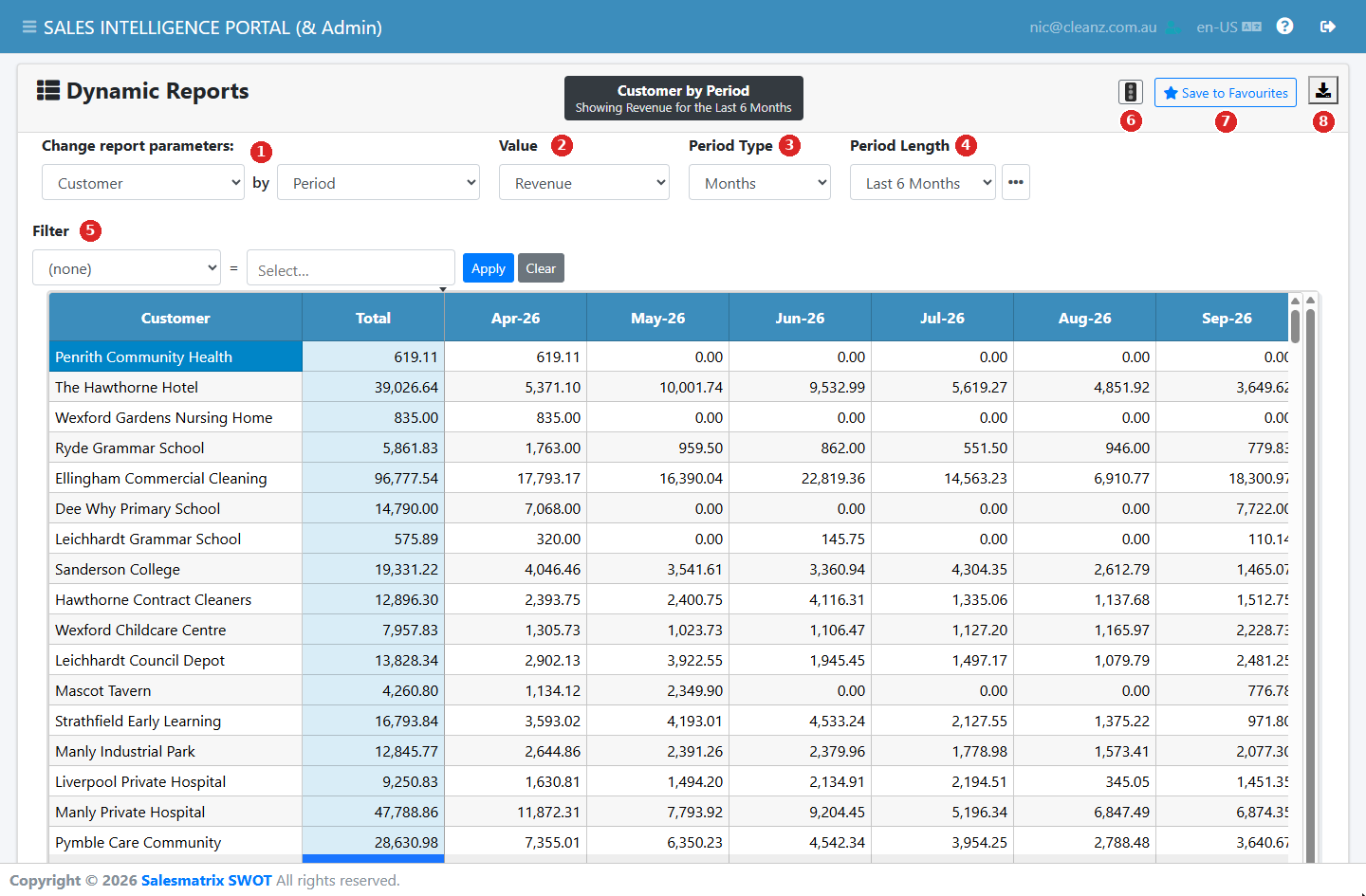Click Apr-26 value 17,793.17

pos(515,478)
